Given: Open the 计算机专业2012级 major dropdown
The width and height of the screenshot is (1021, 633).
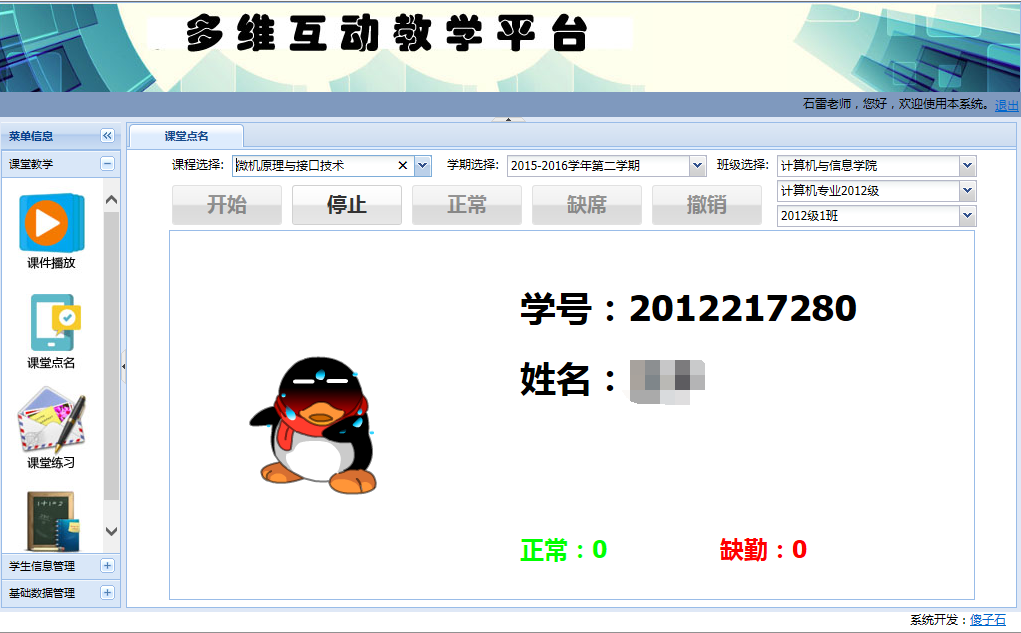Looking at the screenshot, I should 968,190.
